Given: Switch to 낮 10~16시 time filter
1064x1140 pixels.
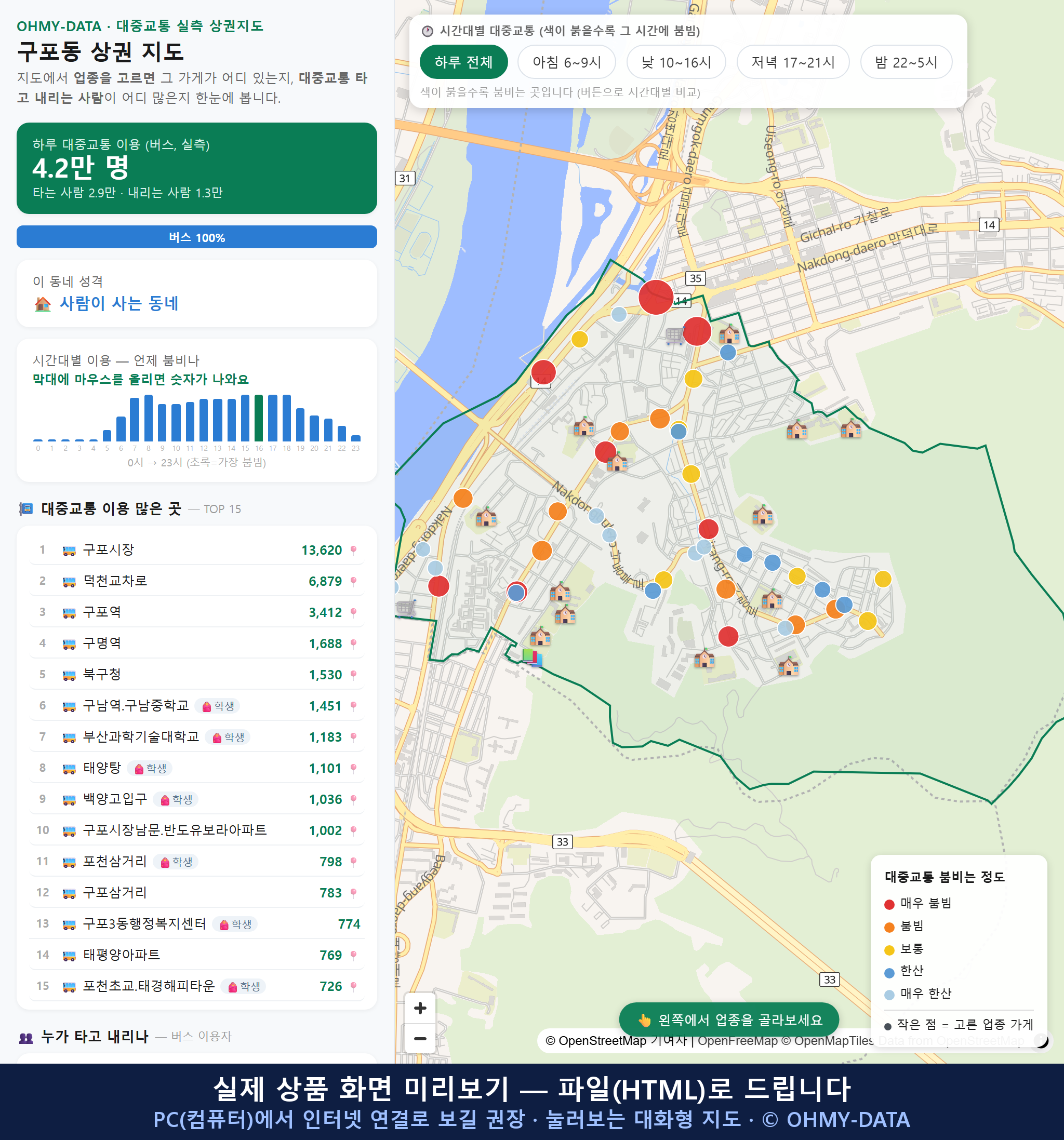Looking at the screenshot, I should (676, 62).
